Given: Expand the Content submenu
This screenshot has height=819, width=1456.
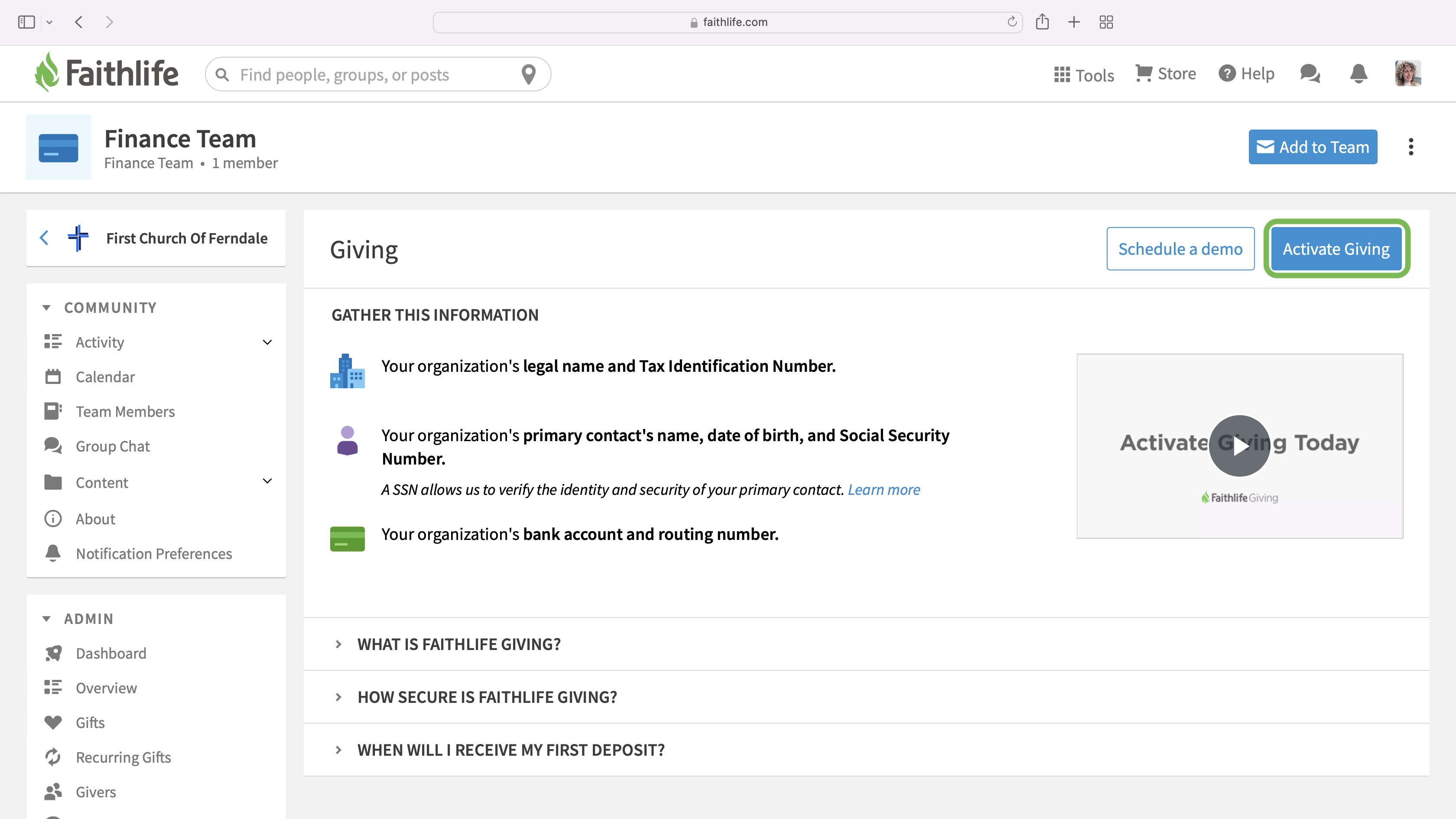Looking at the screenshot, I should tap(267, 481).
